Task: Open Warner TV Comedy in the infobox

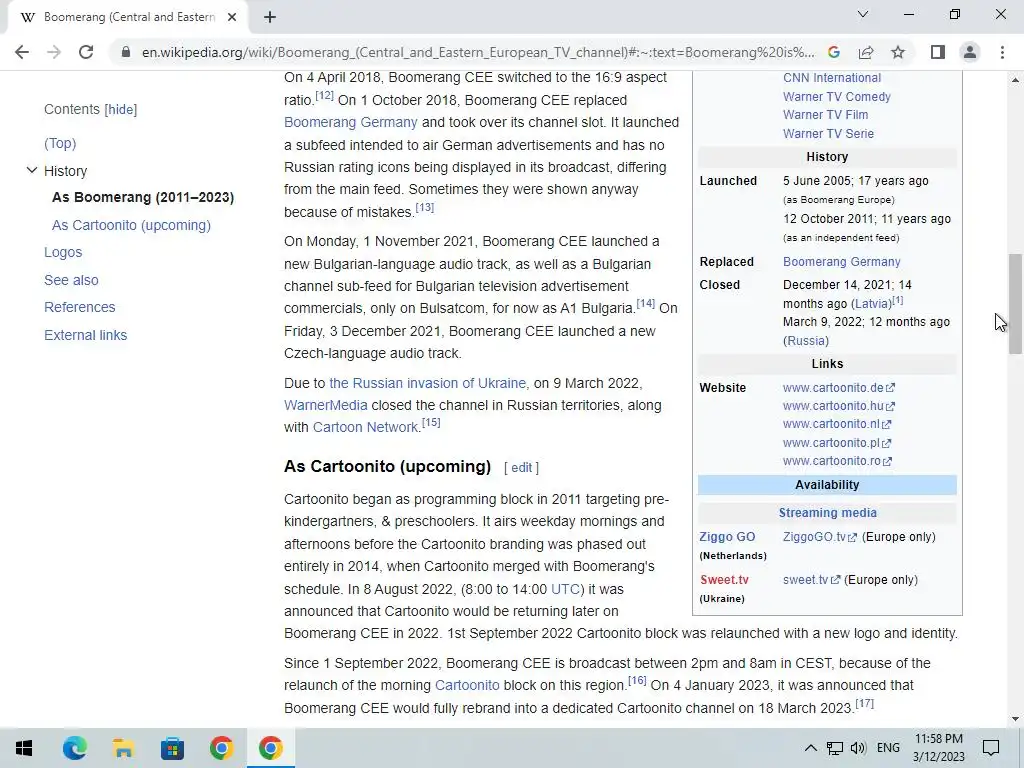Action: click(x=837, y=97)
